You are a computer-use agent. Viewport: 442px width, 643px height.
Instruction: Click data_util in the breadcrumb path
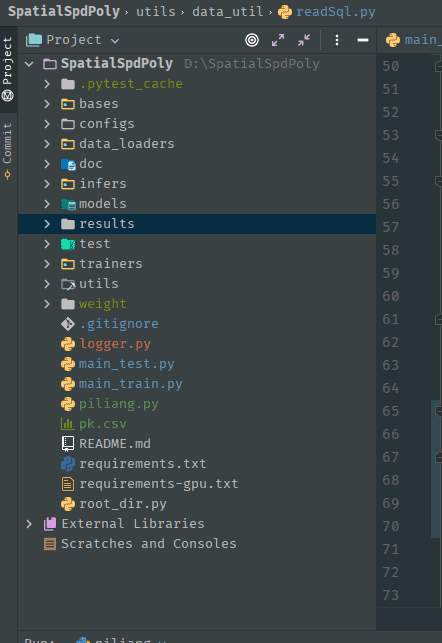click(228, 11)
